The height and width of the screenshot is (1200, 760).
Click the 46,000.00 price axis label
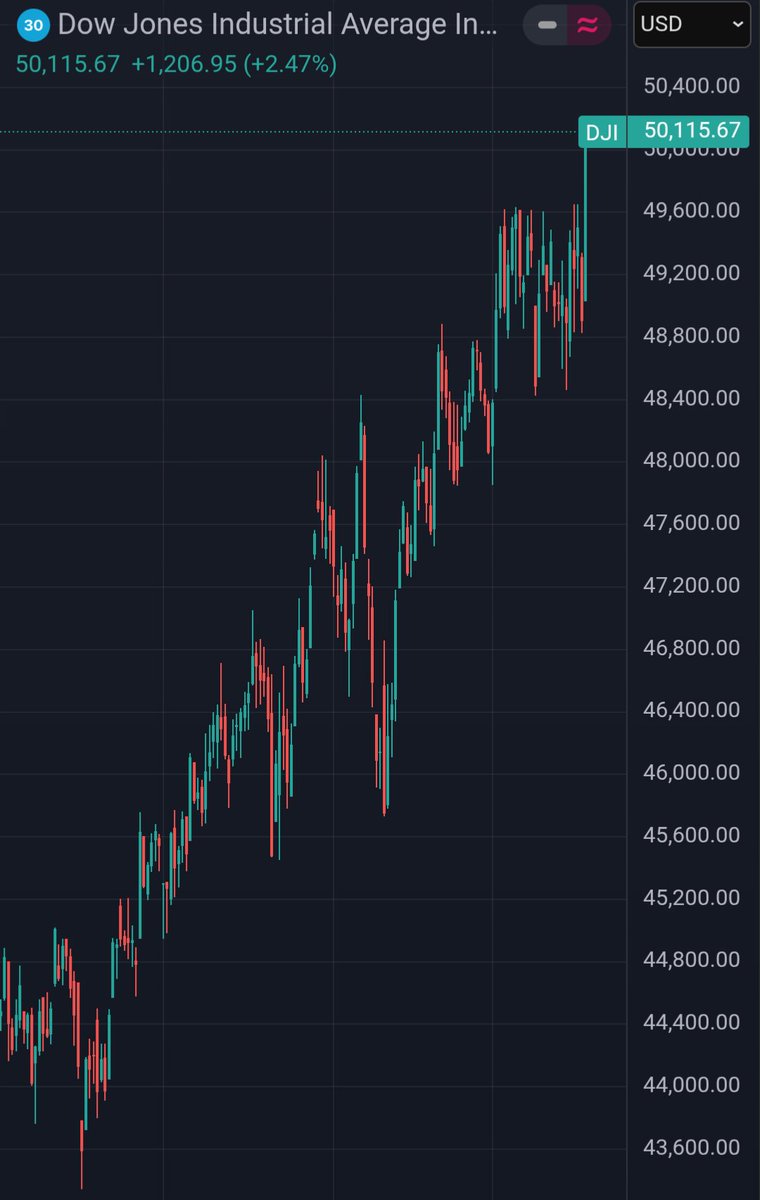[x=692, y=772]
